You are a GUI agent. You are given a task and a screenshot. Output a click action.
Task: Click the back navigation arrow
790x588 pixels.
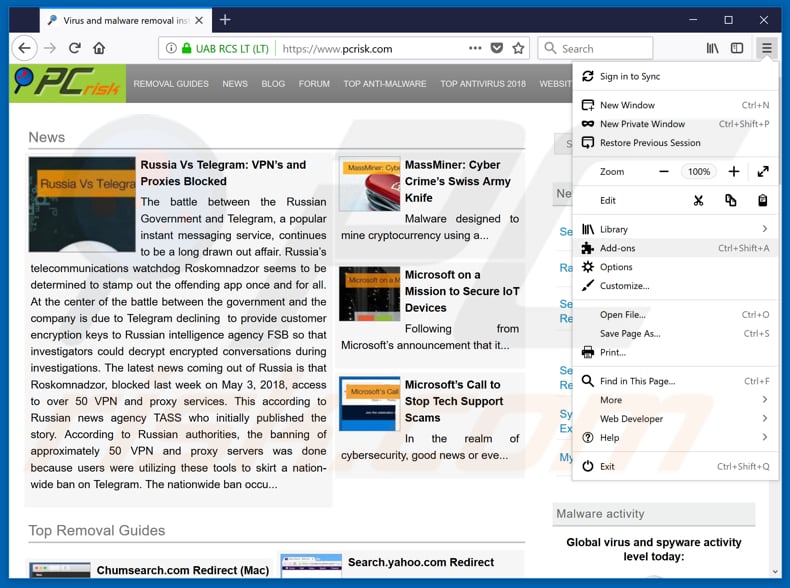point(24,48)
